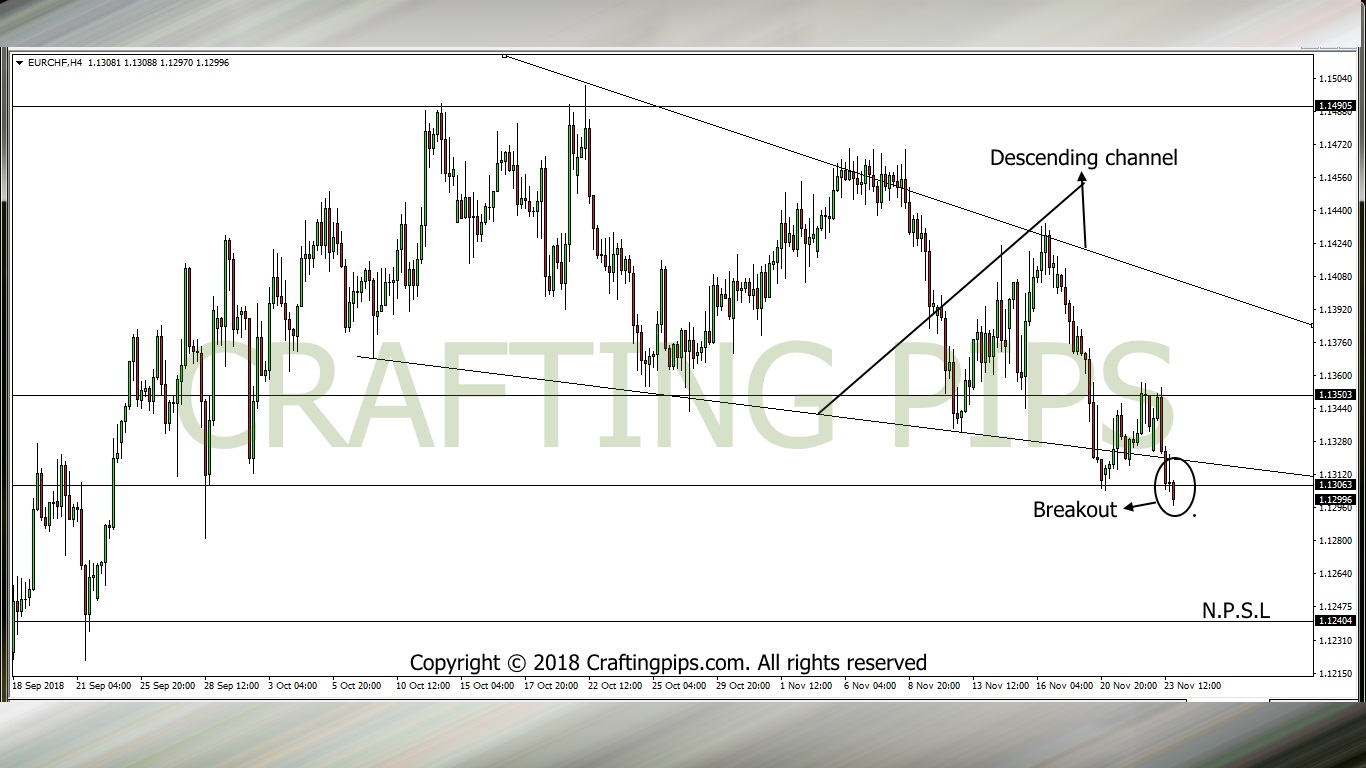This screenshot has height=768, width=1366.
Task: Click the '21 Sep 04:00' time axis label
Action: (104, 686)
